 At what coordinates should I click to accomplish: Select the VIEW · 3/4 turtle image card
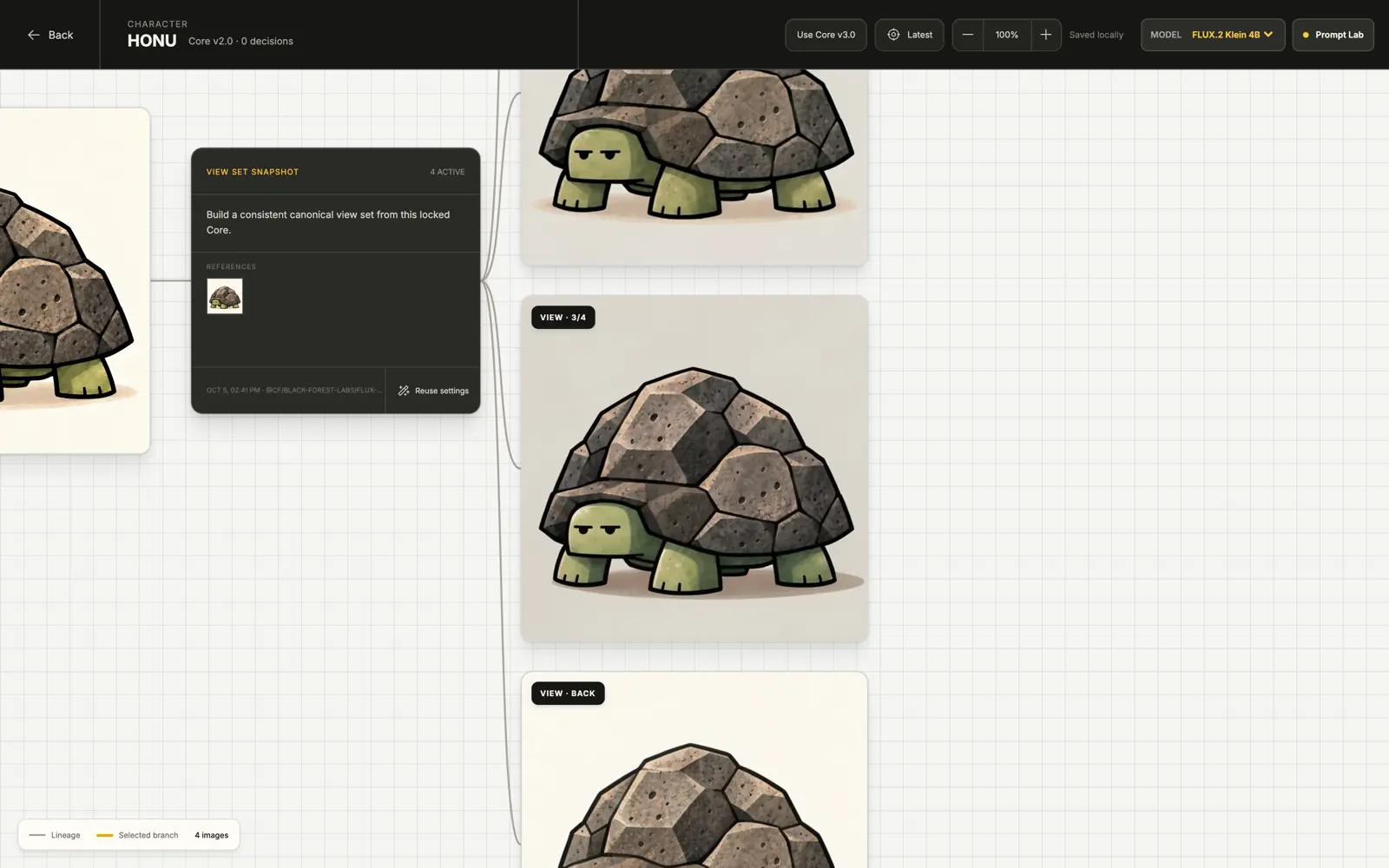pos(694,469)
